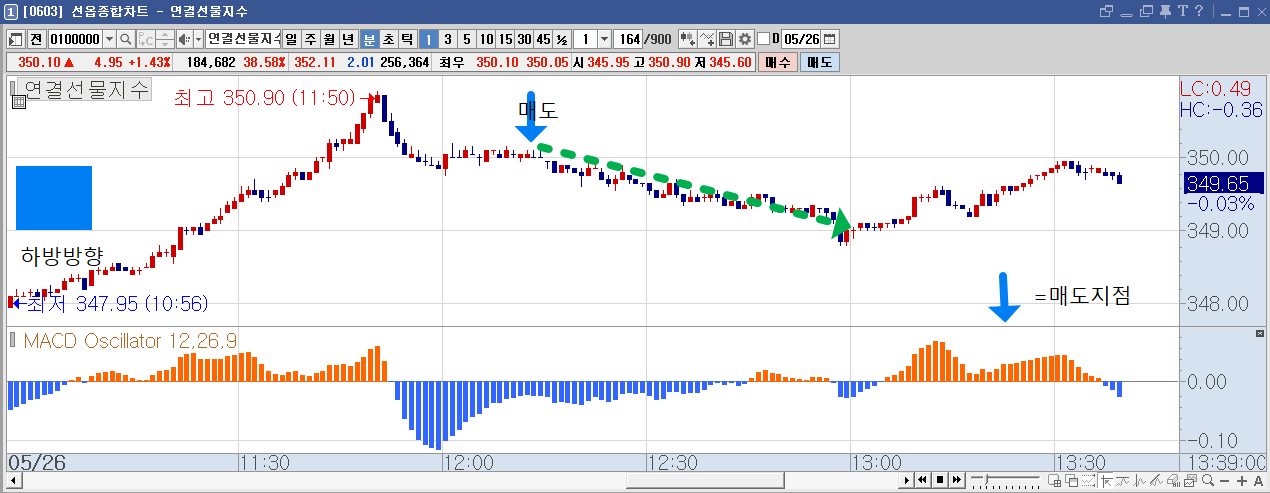Click the pin window icon in title bar

pos(1165,11)
